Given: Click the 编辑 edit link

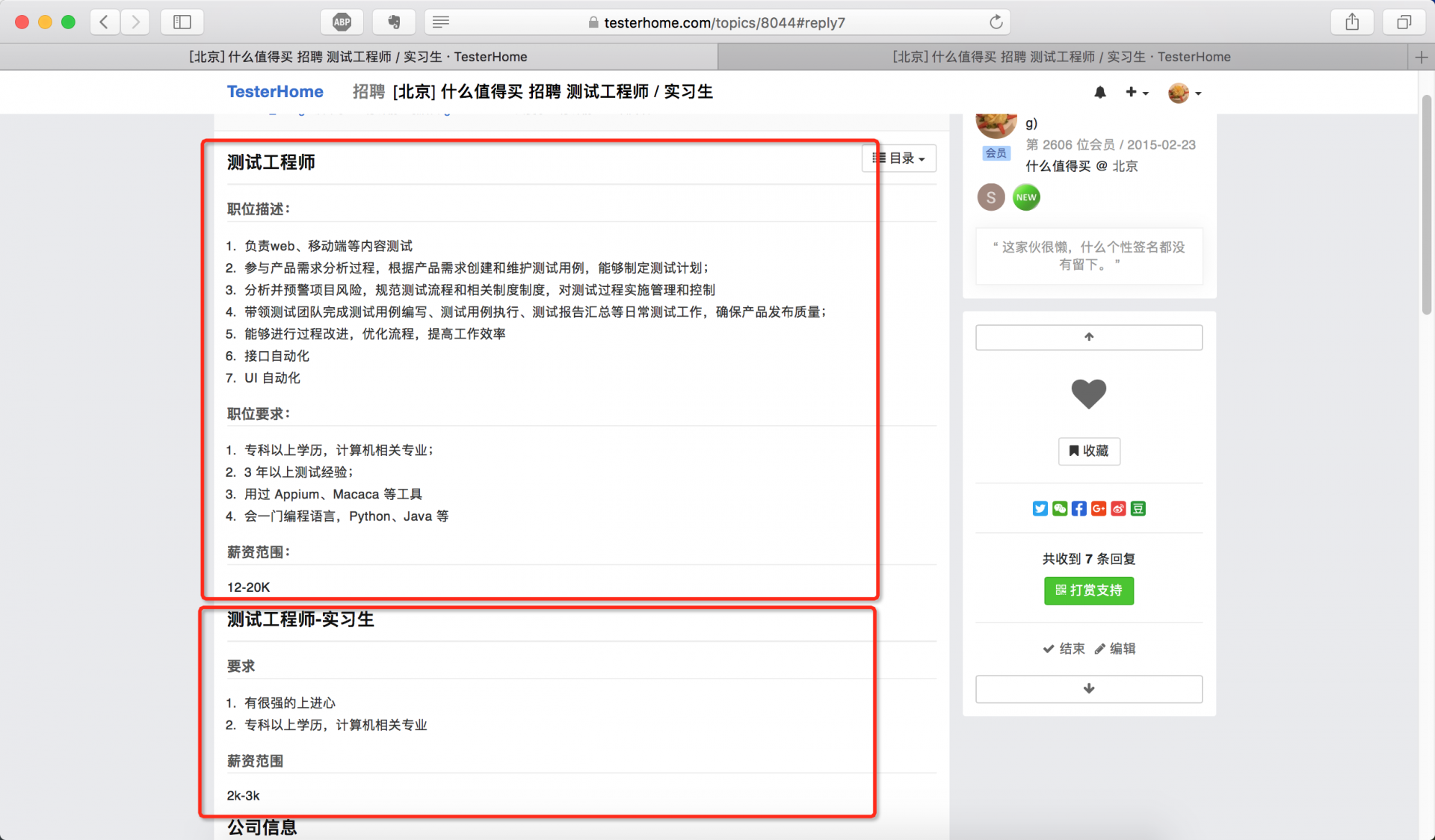Looking at the screenshot, I should click(x=1114, y=649).
